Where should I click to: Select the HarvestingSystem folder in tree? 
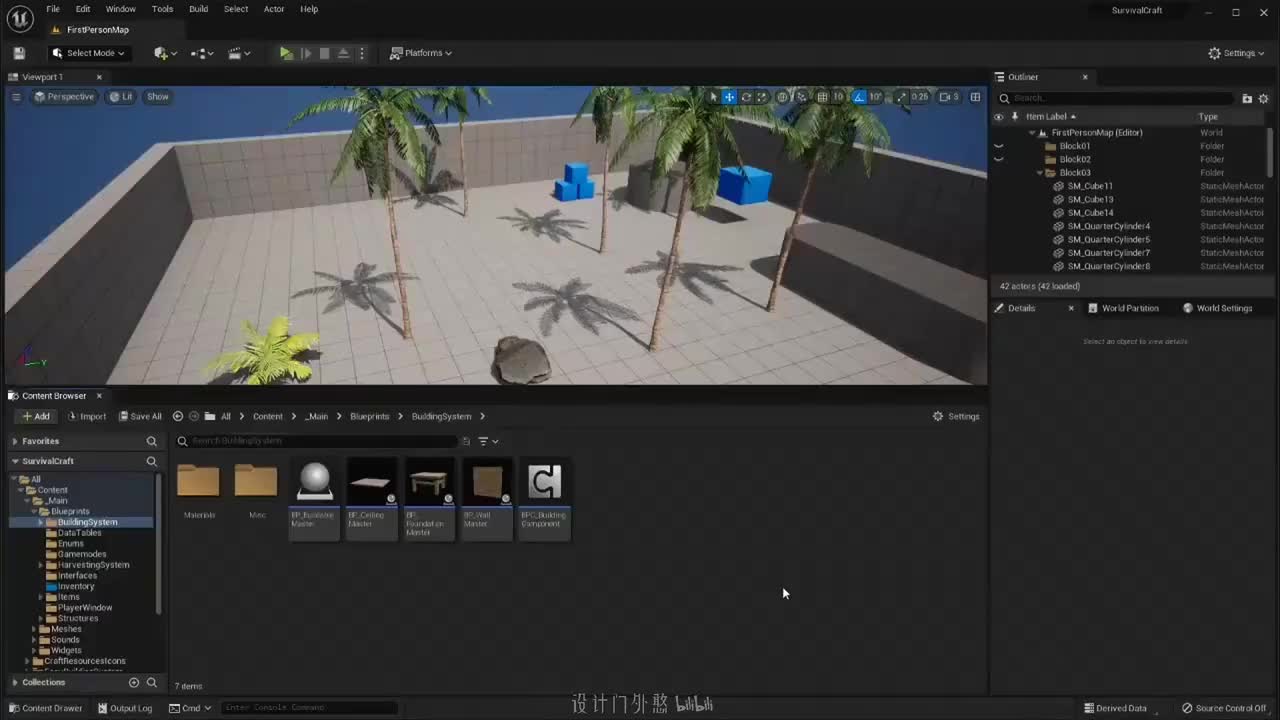pos(93,565)
